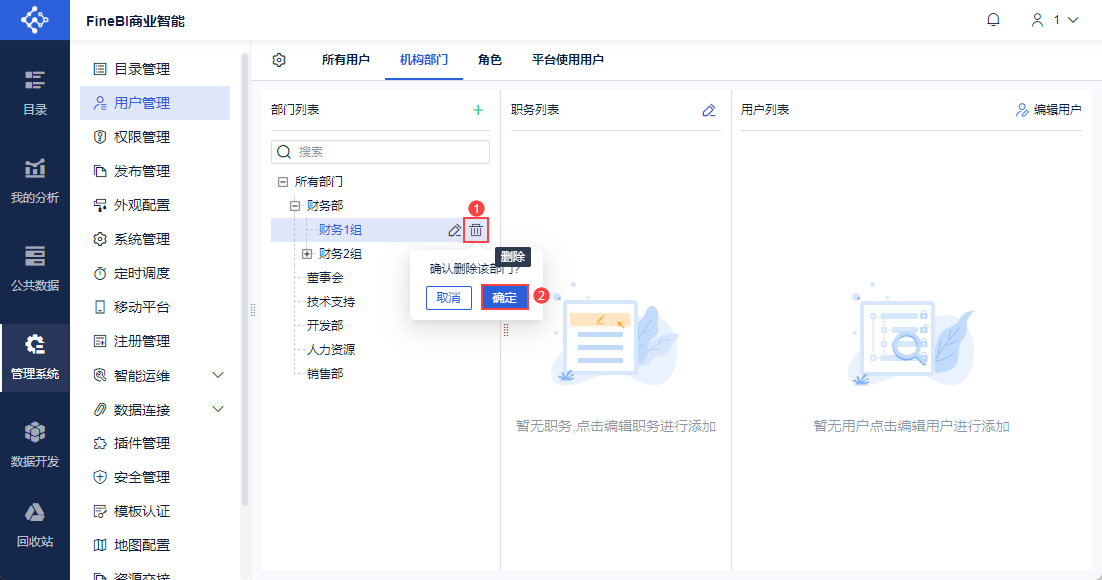This screenshot has width=1102, height=580.
Task: Click the notification bell icon
Action: tap(993, 20)
